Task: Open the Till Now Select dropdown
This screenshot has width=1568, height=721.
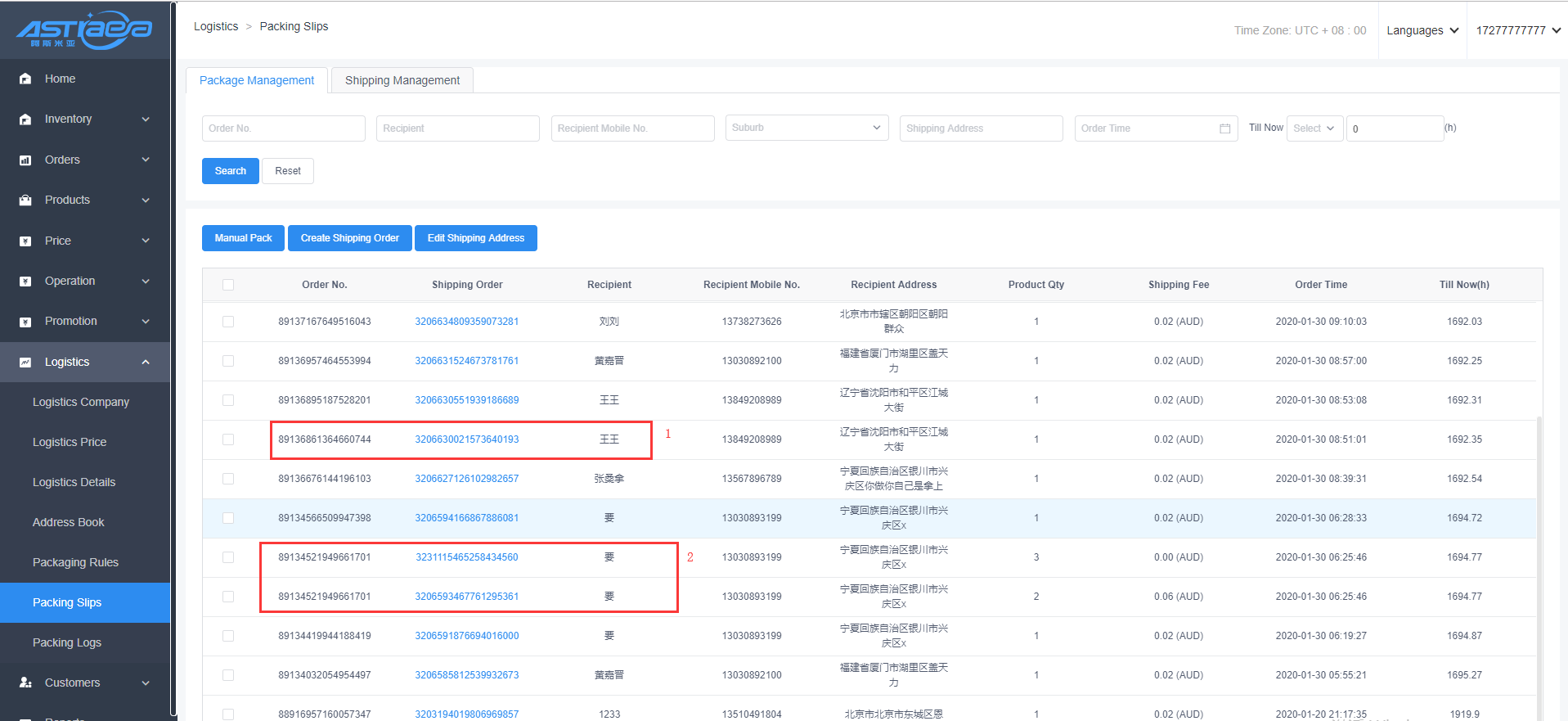Action: (x=1314, y=128)
